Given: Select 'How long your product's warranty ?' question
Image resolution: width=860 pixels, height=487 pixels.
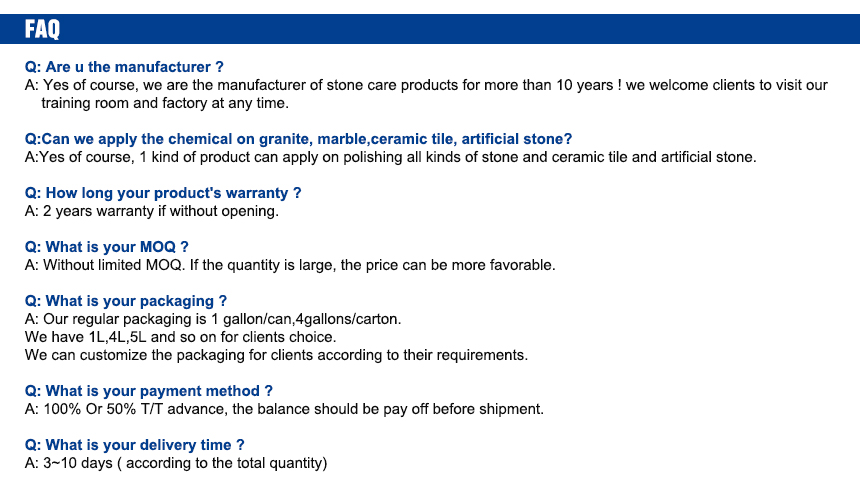Looking at the screenshot, I should tap(163, 193).
